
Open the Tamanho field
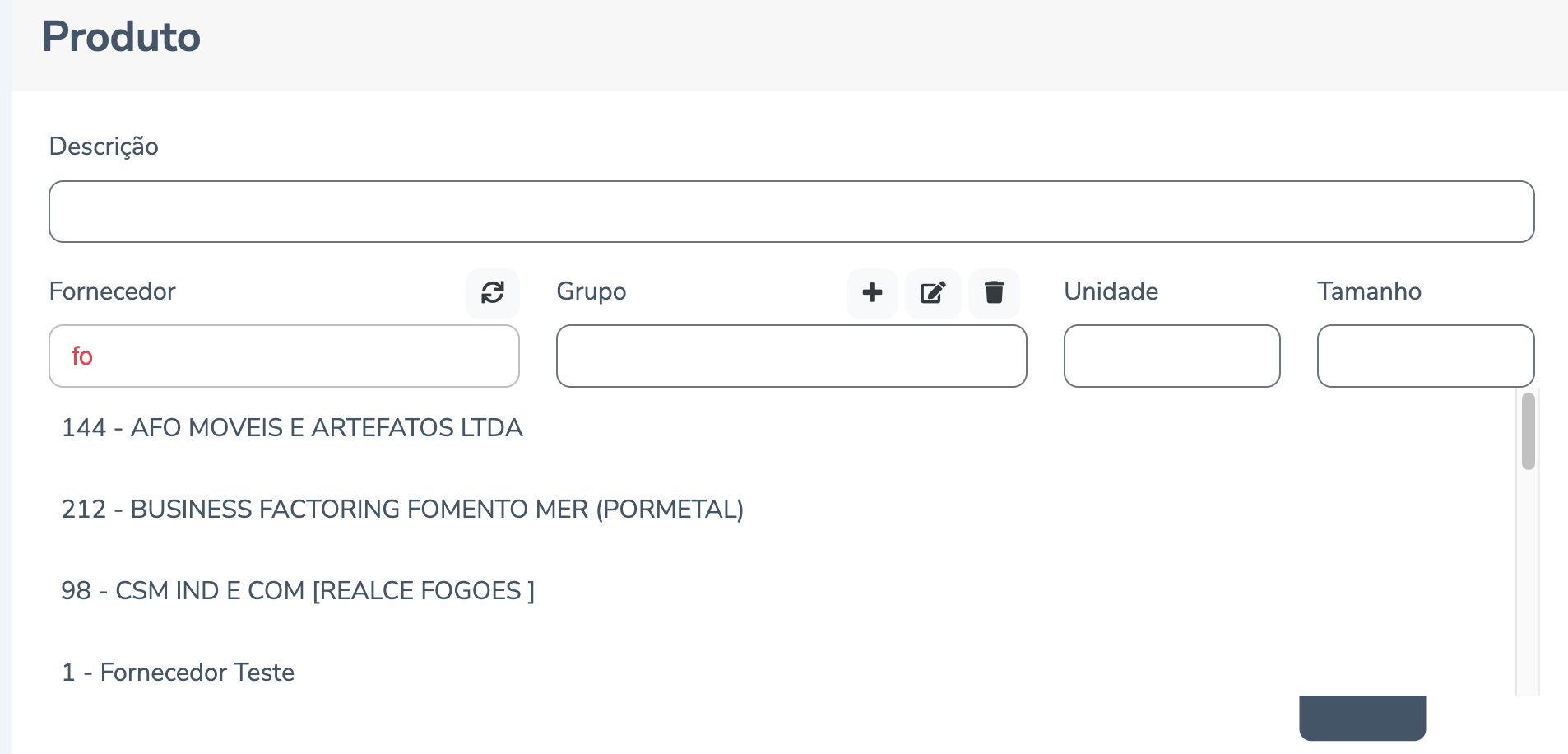(1425, 356)
